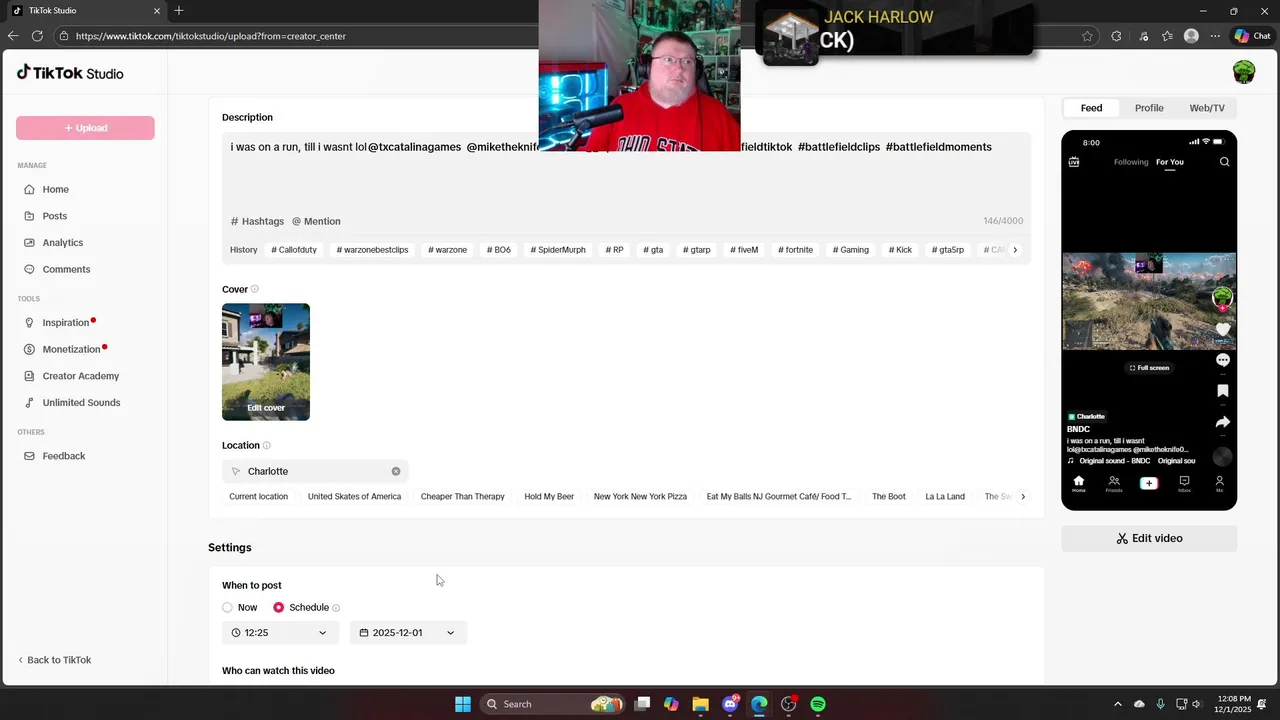
Task: Switch the preview to the Web/TV tab
Action: pos(1207,108)
